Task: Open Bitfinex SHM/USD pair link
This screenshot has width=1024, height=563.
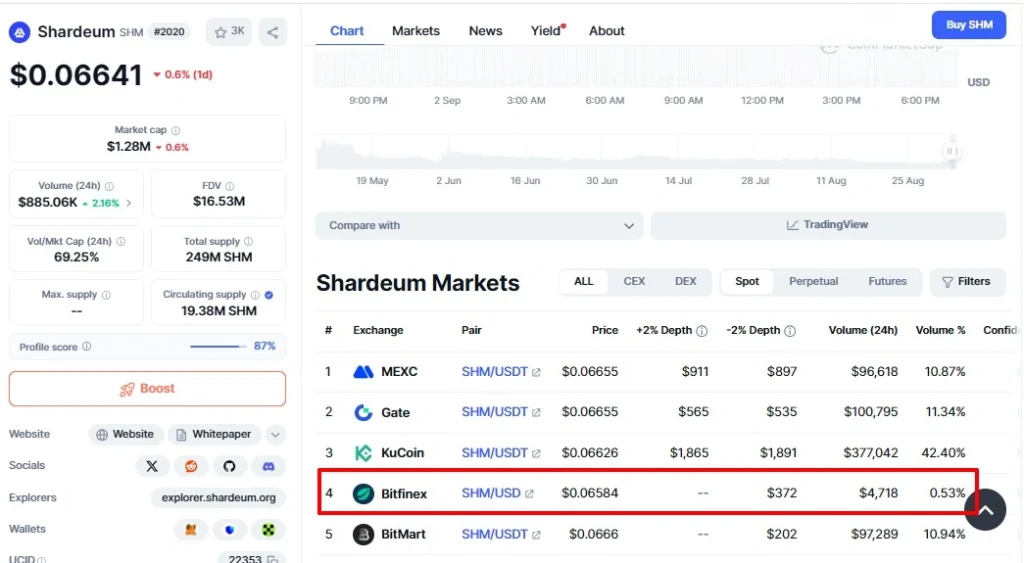Action: (x=498, y=493)
